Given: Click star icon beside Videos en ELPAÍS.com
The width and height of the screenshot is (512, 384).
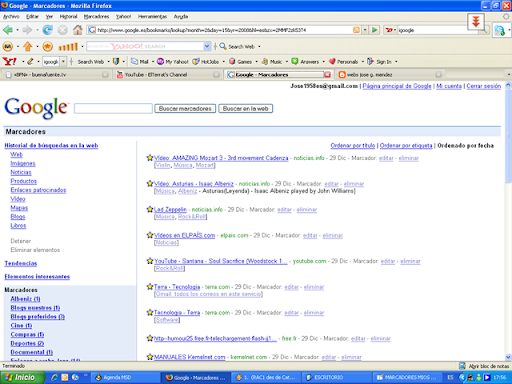Looking at the screenshot, I should pos(150,235).
